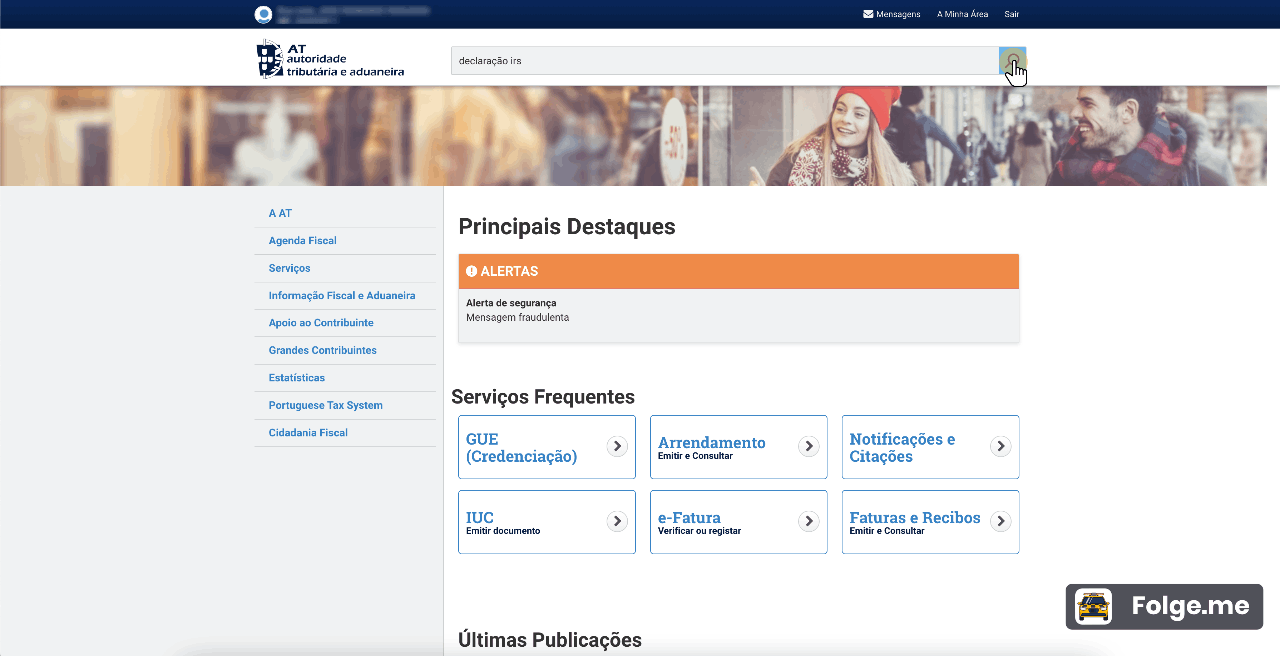Open the Agenda Fiscal sidebar item
1280x656 pixels.
[x=302, y=241]
